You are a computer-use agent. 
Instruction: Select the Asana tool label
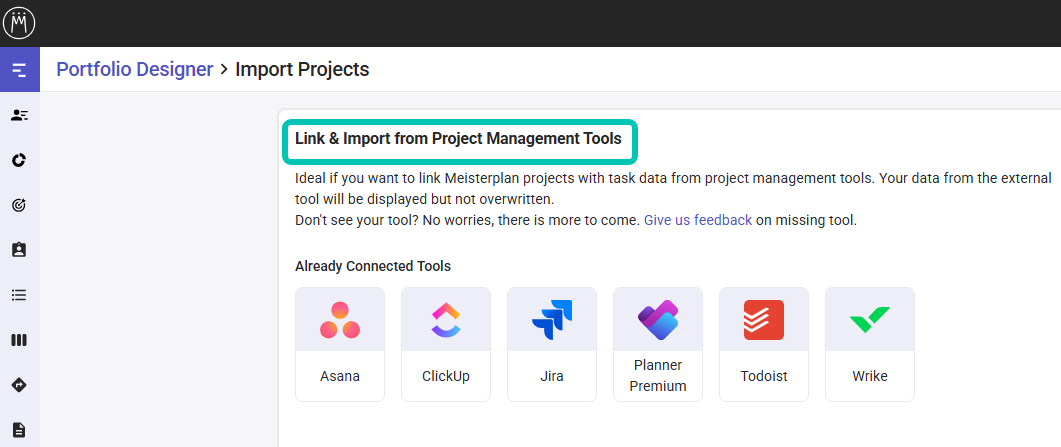click(340, 377)
